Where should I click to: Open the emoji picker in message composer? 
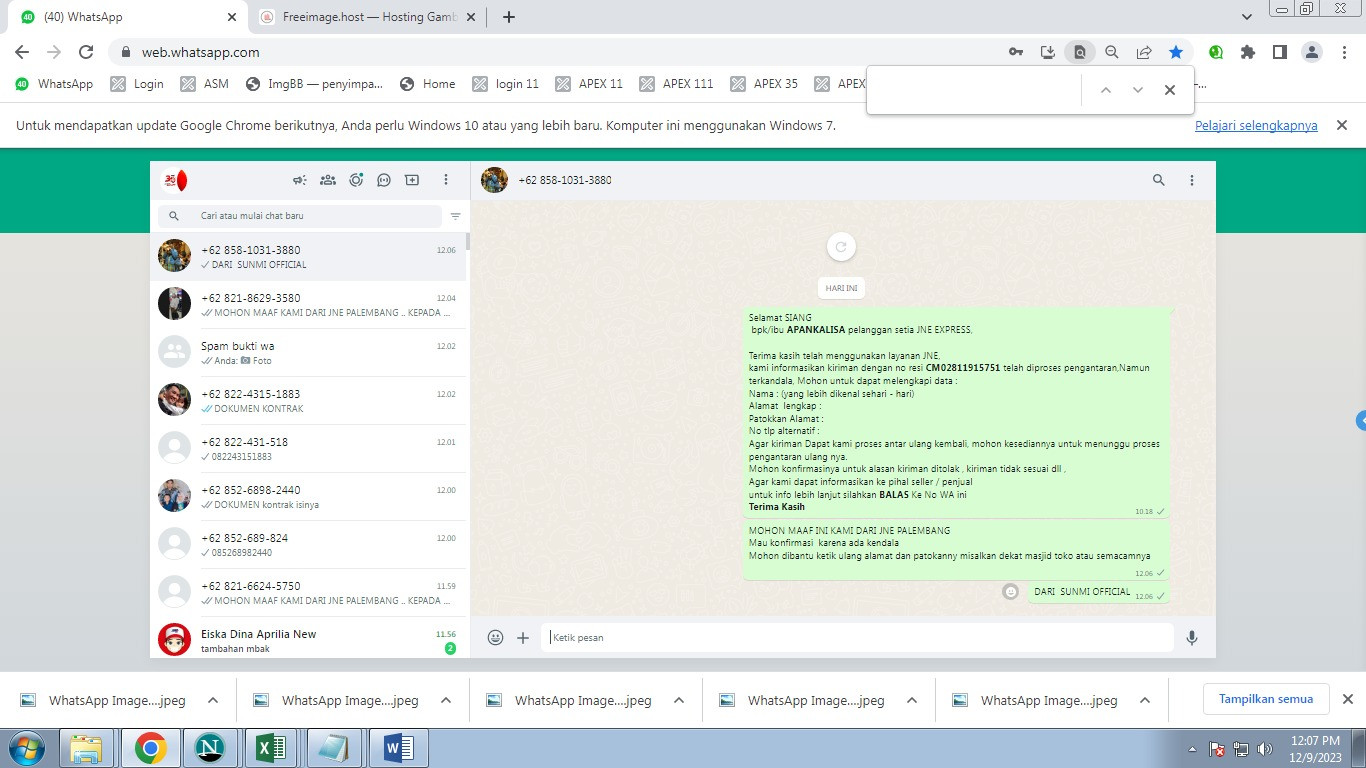(495, 637)
